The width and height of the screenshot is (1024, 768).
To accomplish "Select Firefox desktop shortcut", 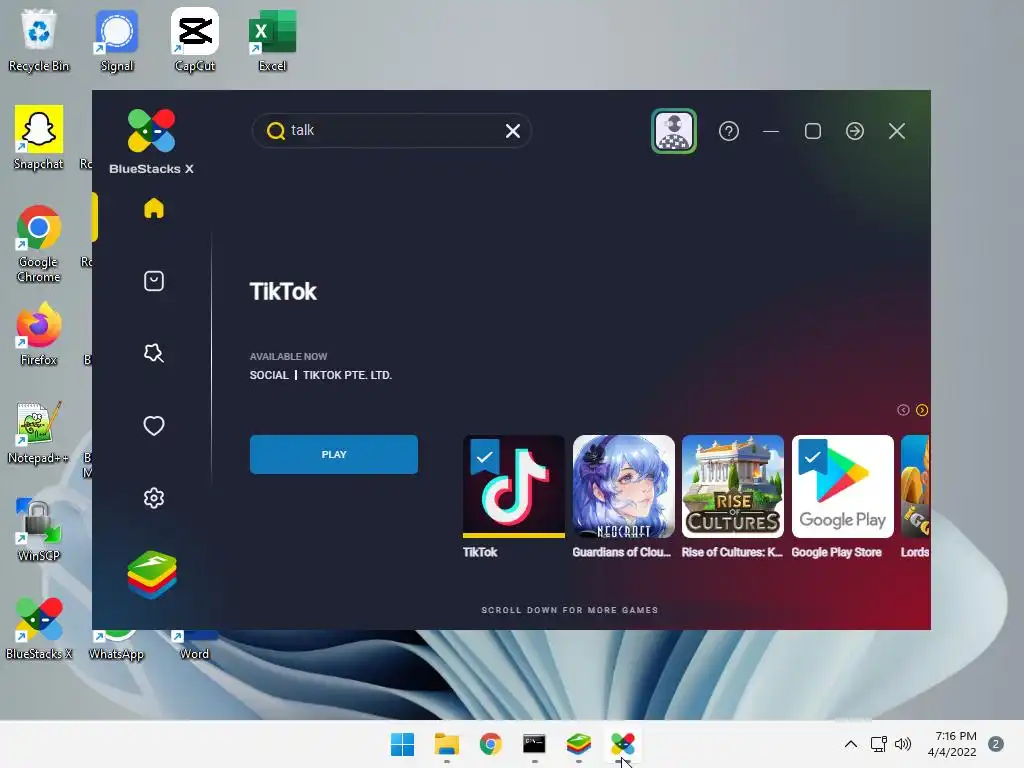I will coord(39,334).
